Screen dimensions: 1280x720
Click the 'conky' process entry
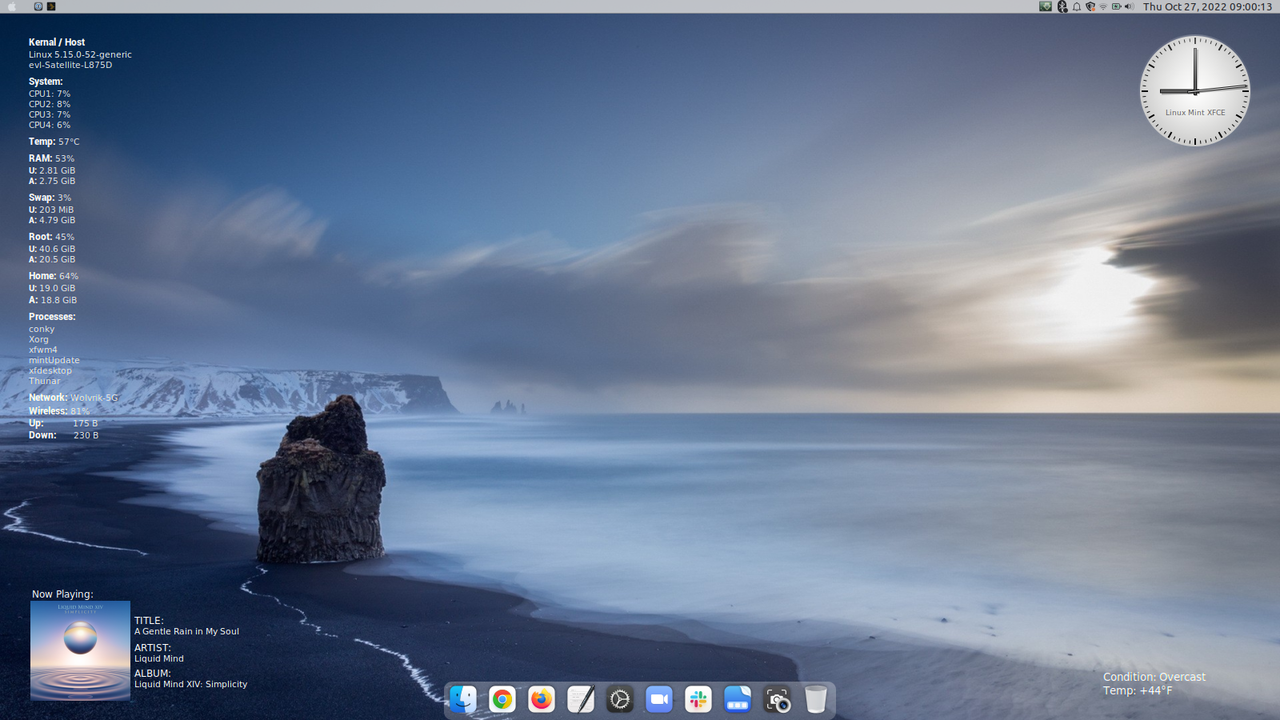click(x=42, y=329)
